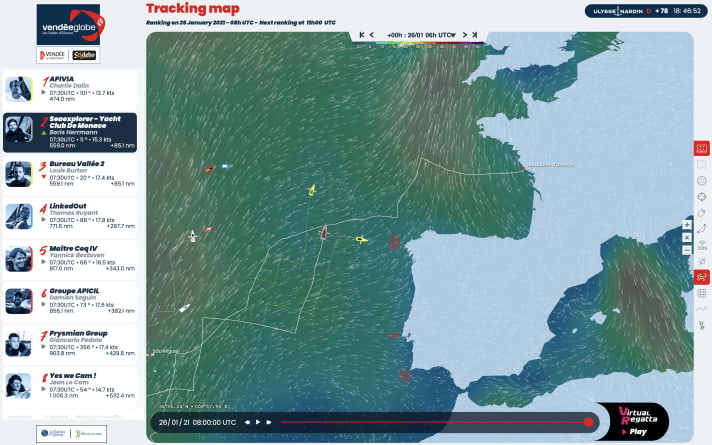The height and width of the screenshot is (445, 712).
Task: Expand arrow beside APIVIA position data
Action: pos(44,92)
